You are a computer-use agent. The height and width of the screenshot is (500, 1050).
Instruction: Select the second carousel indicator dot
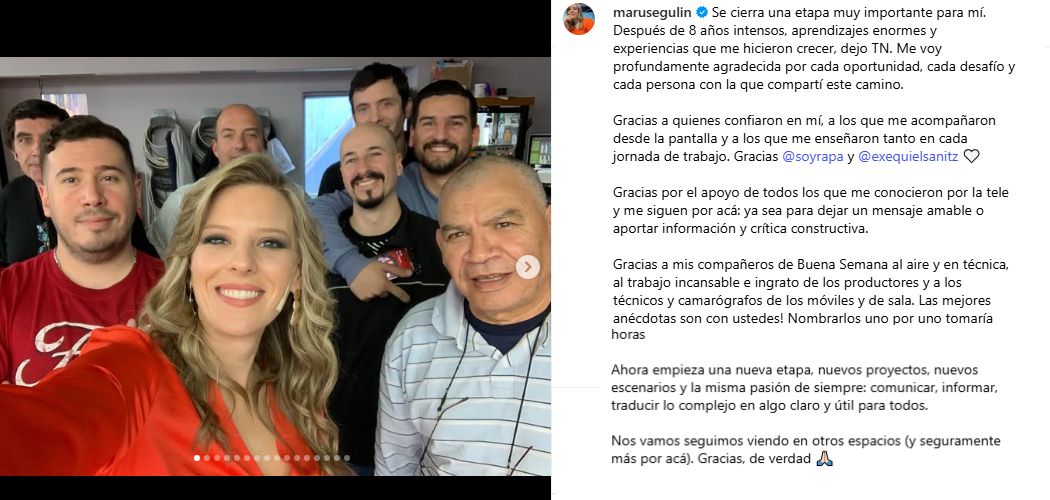pos(207,458)
